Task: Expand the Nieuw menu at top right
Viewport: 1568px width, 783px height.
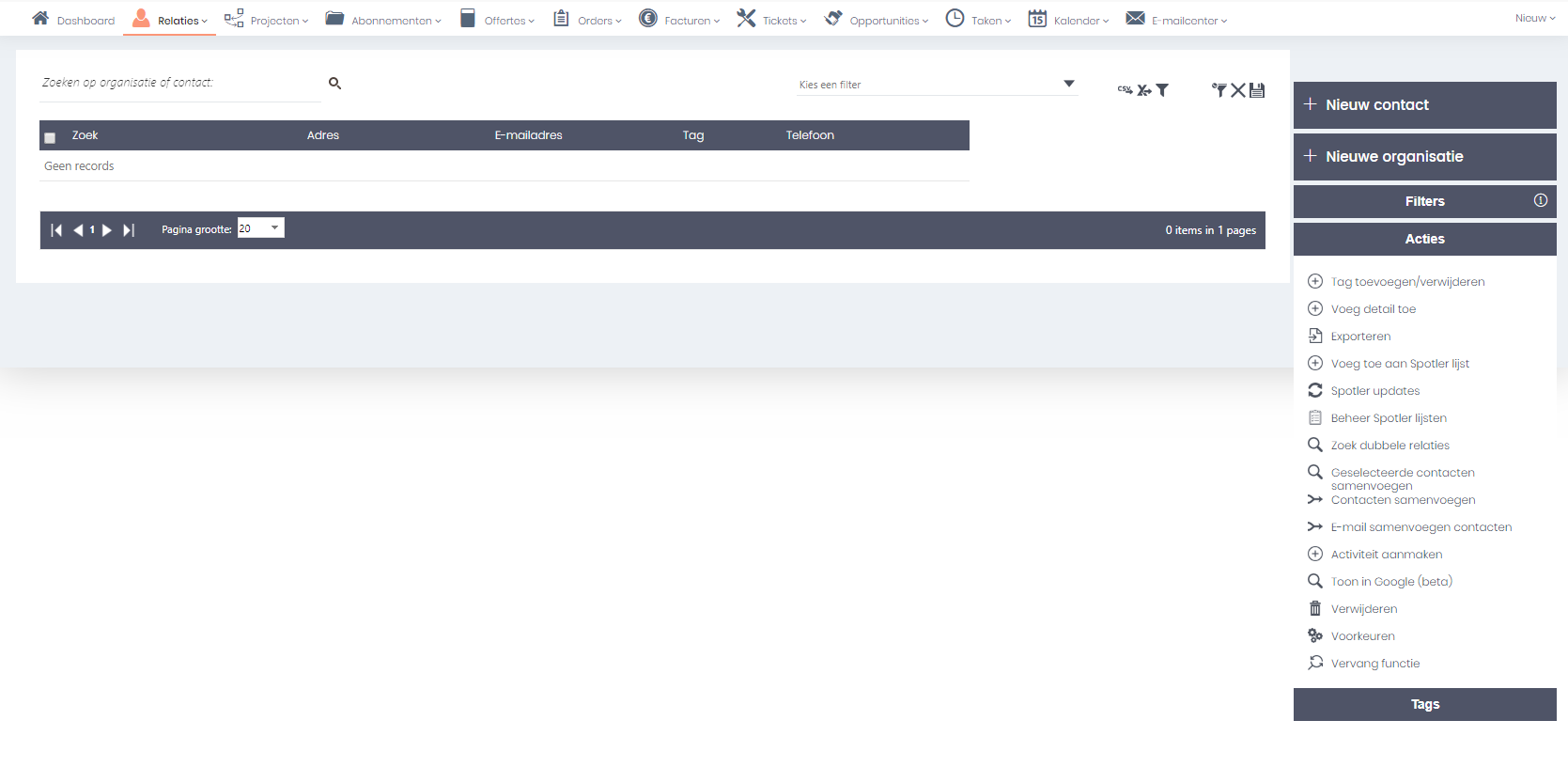Action: (x=1535, y=18)
